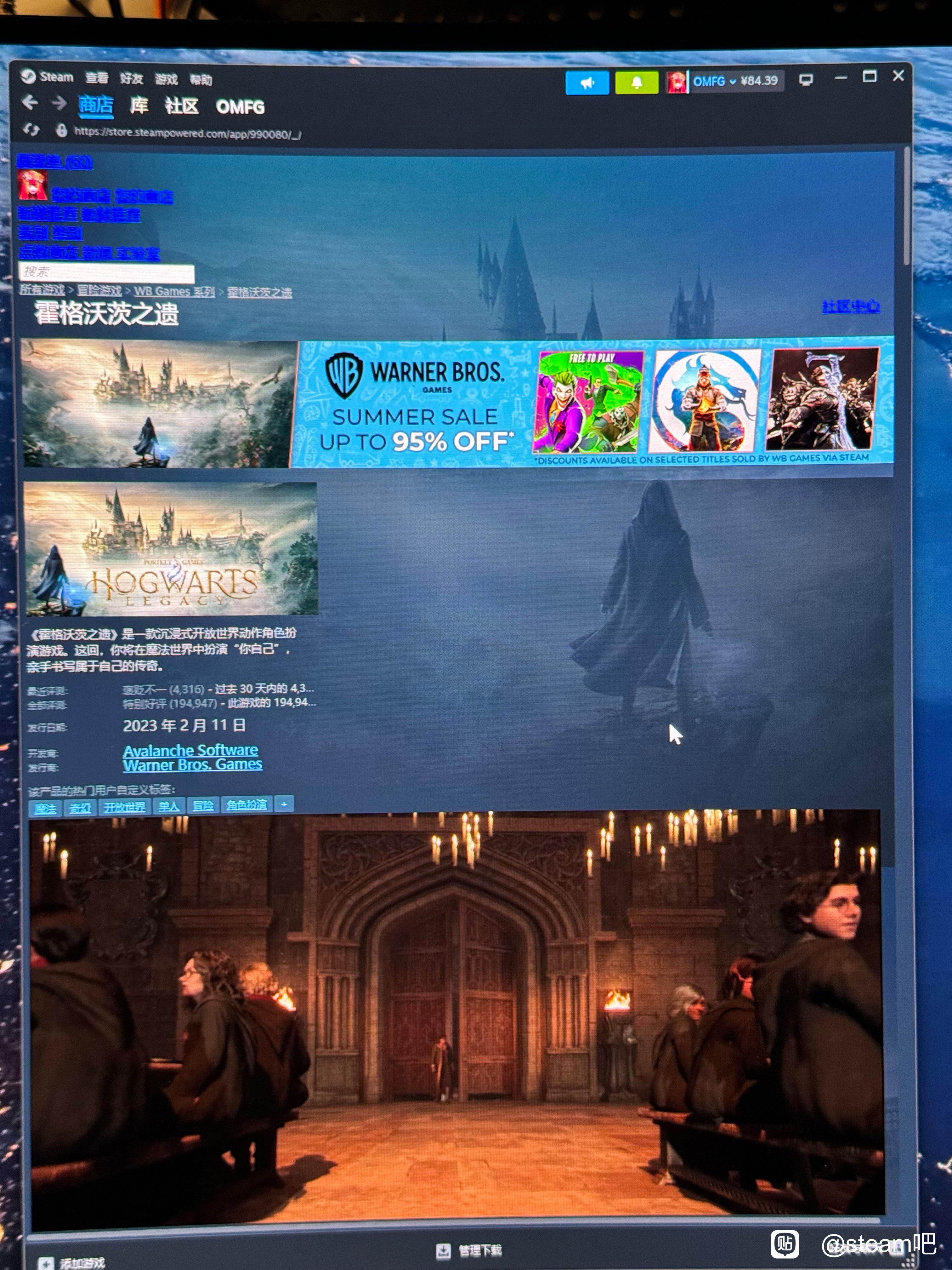Click 霍格沃茨之遗 breadcrumb link
Screen dimensions: 952x1270
click(259, 292)
